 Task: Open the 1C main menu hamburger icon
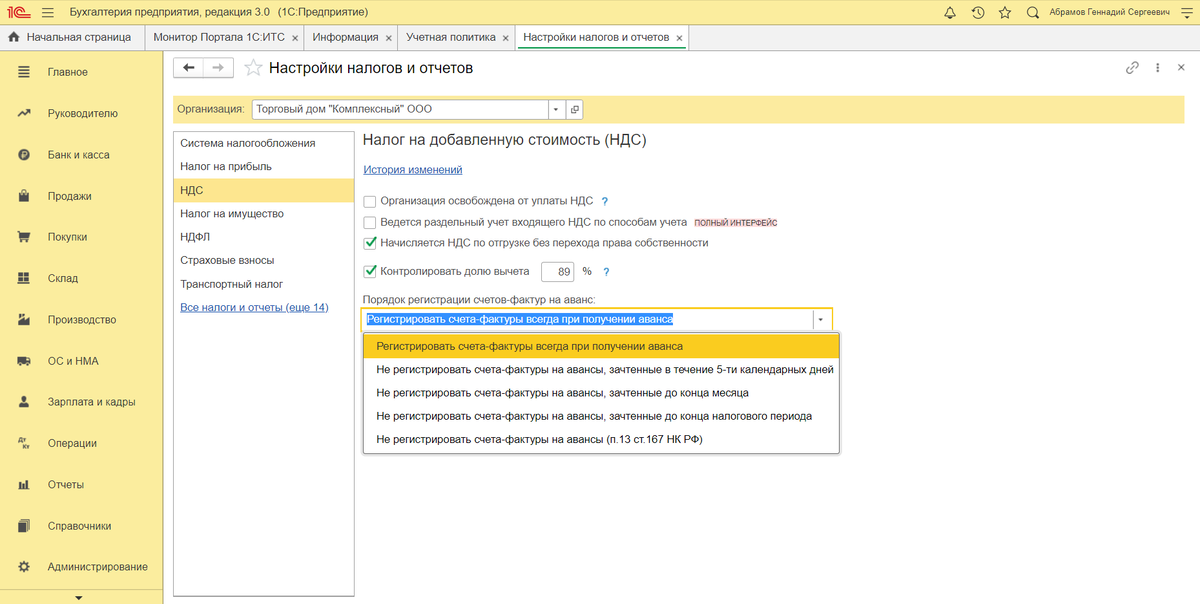tap(50, 12)
